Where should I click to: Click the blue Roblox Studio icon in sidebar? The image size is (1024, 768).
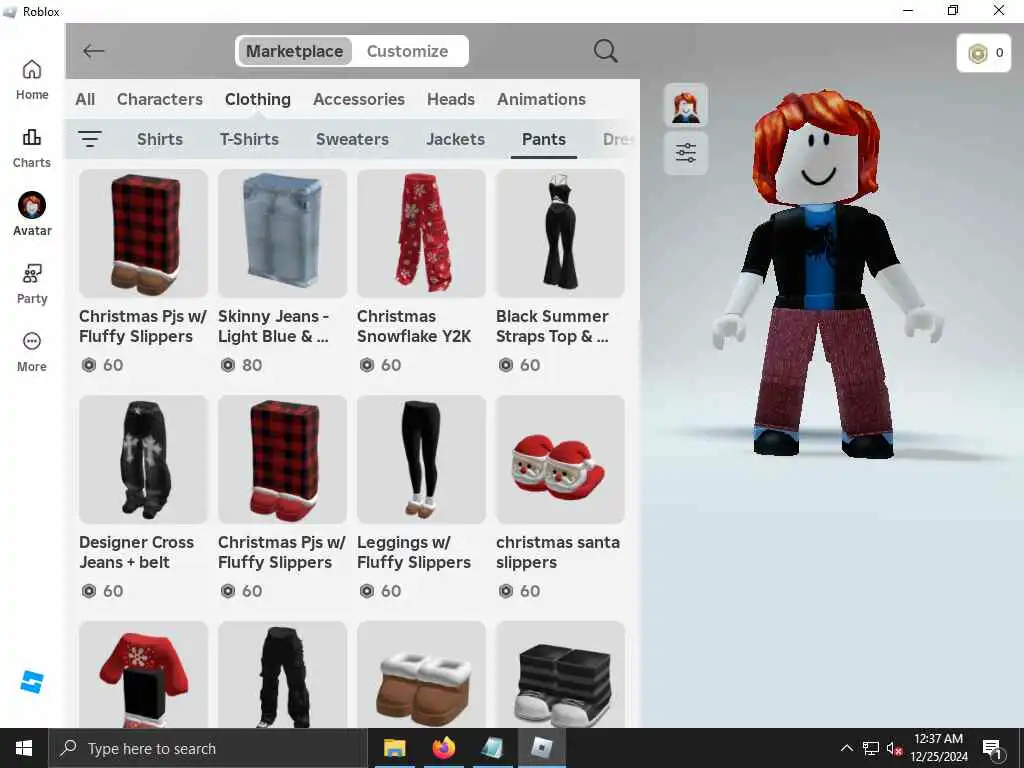tap(31, 682)
